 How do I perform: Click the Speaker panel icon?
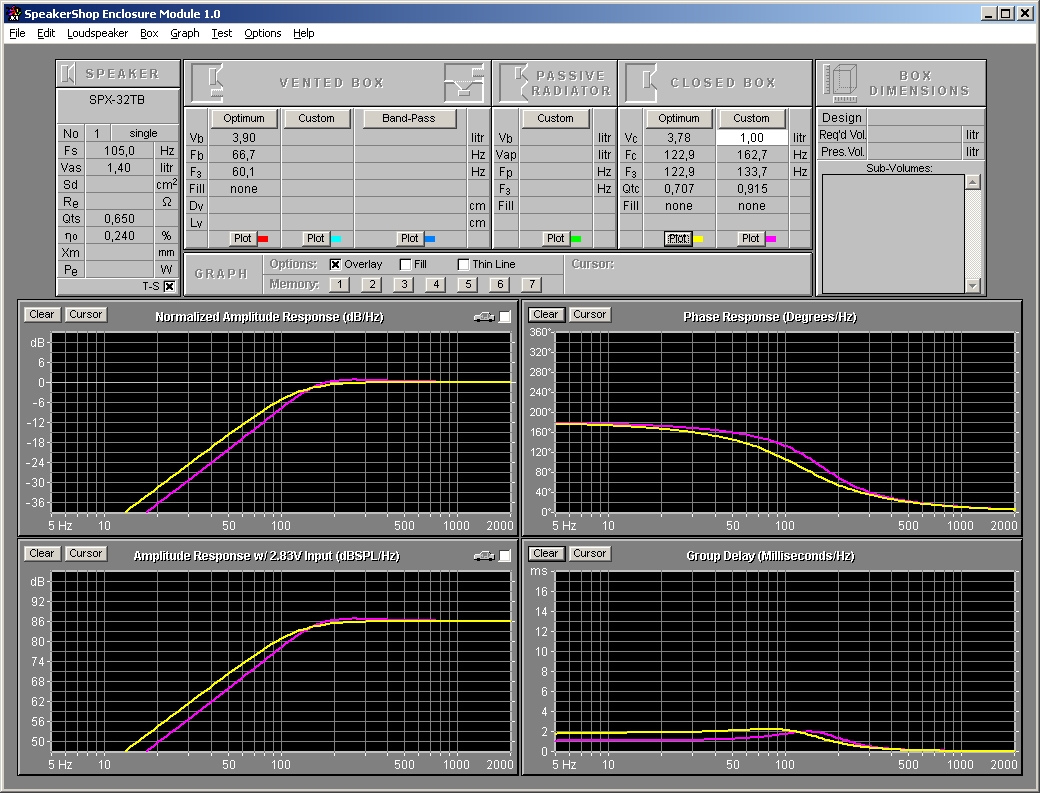(68, 74)
